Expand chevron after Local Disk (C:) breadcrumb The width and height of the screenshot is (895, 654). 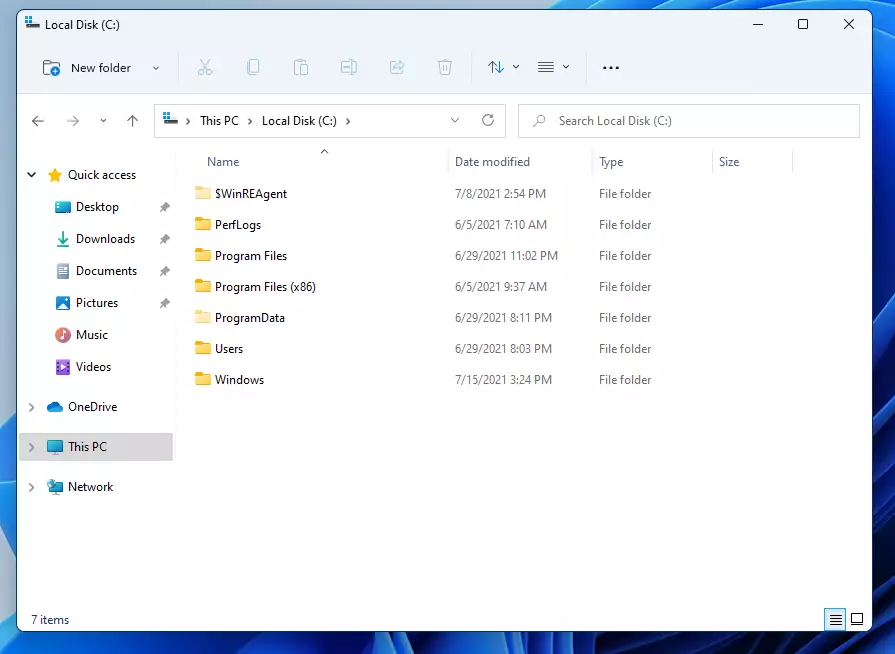pyautogui.click(x=348, y=121)
